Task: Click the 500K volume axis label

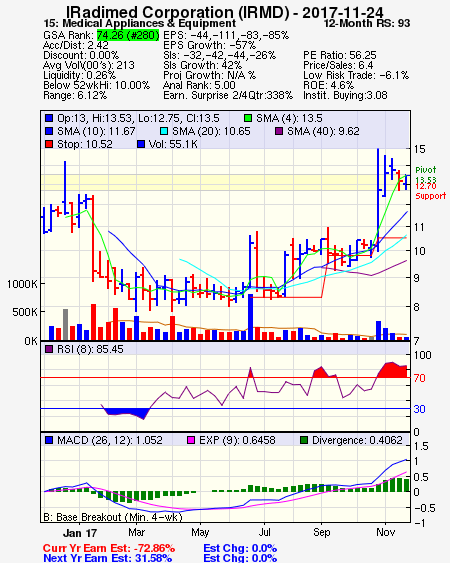Action: (x=25, y=312)
